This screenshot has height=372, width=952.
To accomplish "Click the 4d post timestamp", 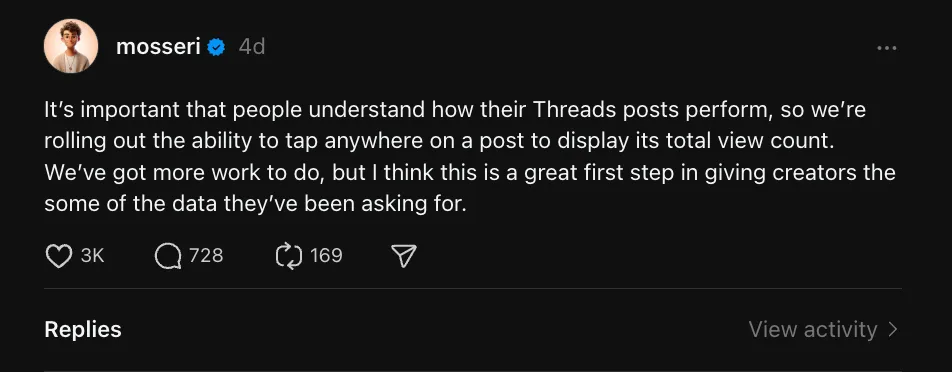I will pos(252,47).
